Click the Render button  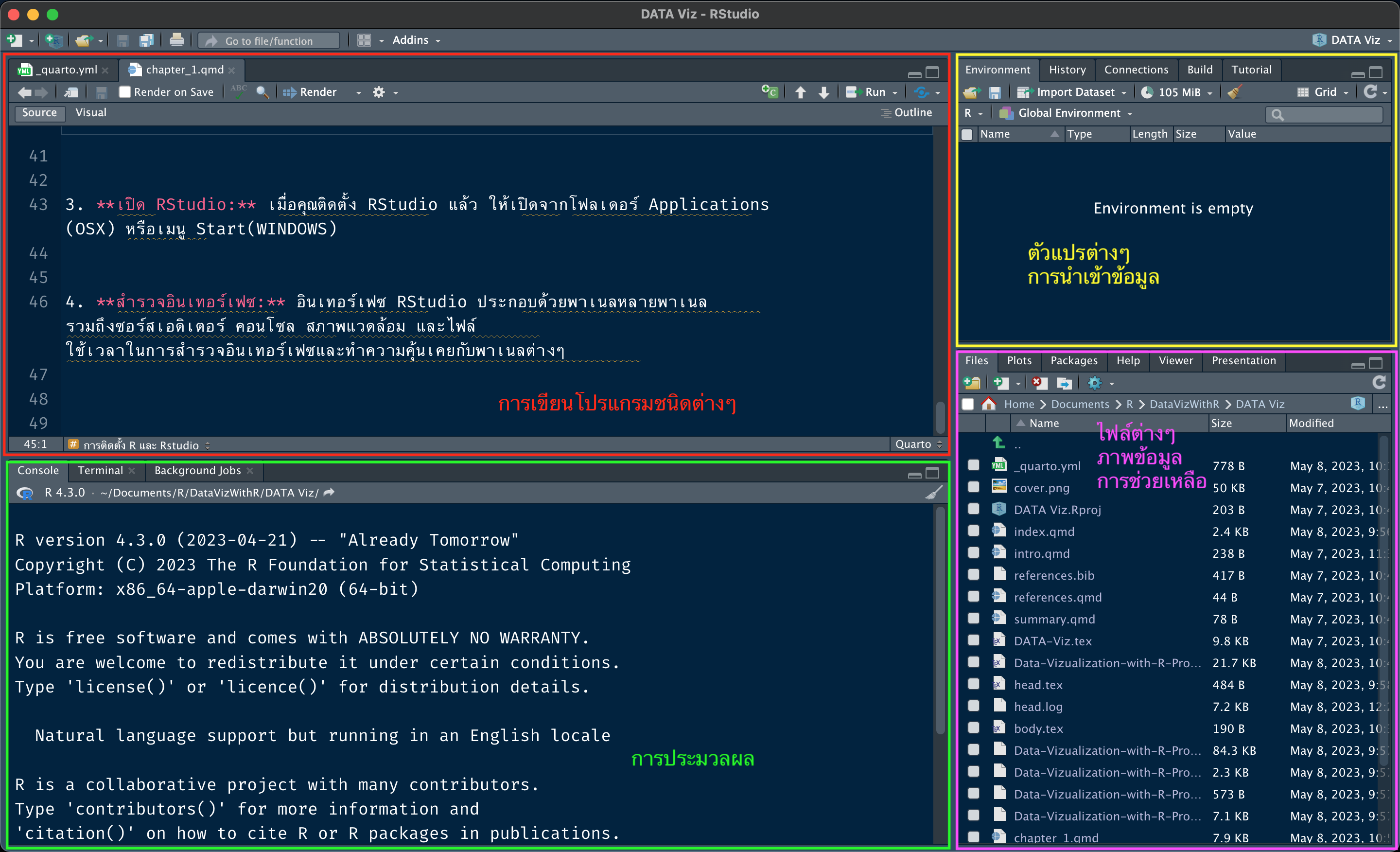316,91
